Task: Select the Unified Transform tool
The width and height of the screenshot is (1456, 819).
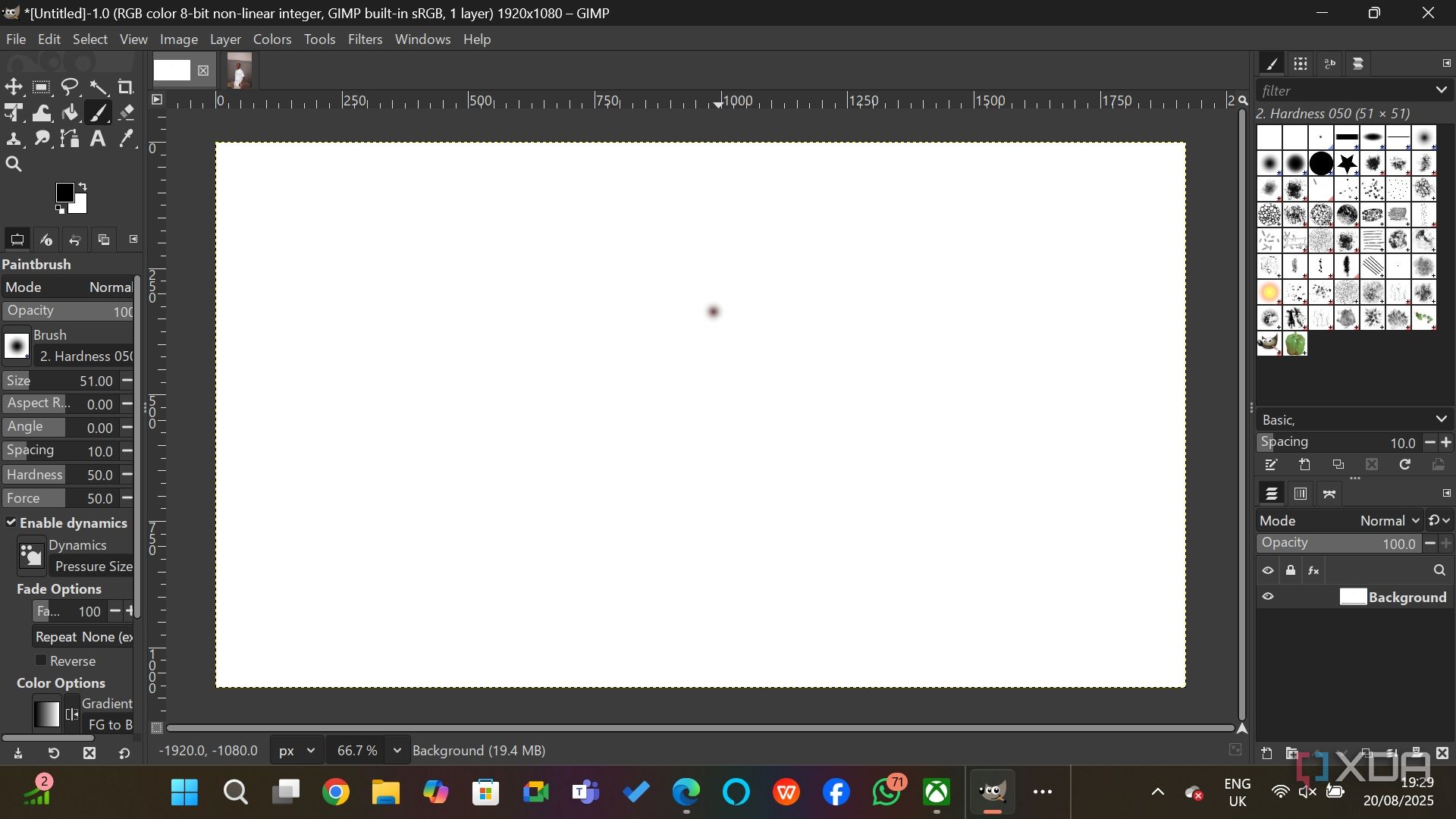Action: point(14,113)
